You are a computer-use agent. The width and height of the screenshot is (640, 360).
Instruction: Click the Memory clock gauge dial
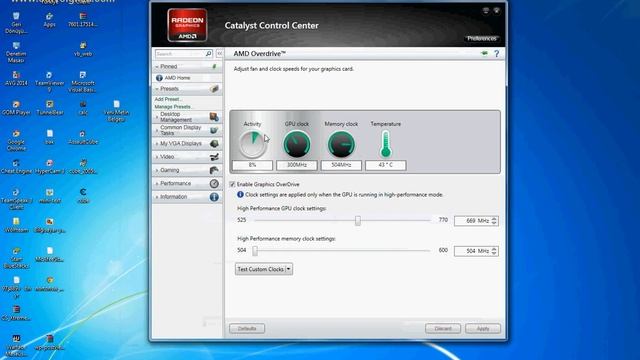pyautogui.click(x=341, y=144)
